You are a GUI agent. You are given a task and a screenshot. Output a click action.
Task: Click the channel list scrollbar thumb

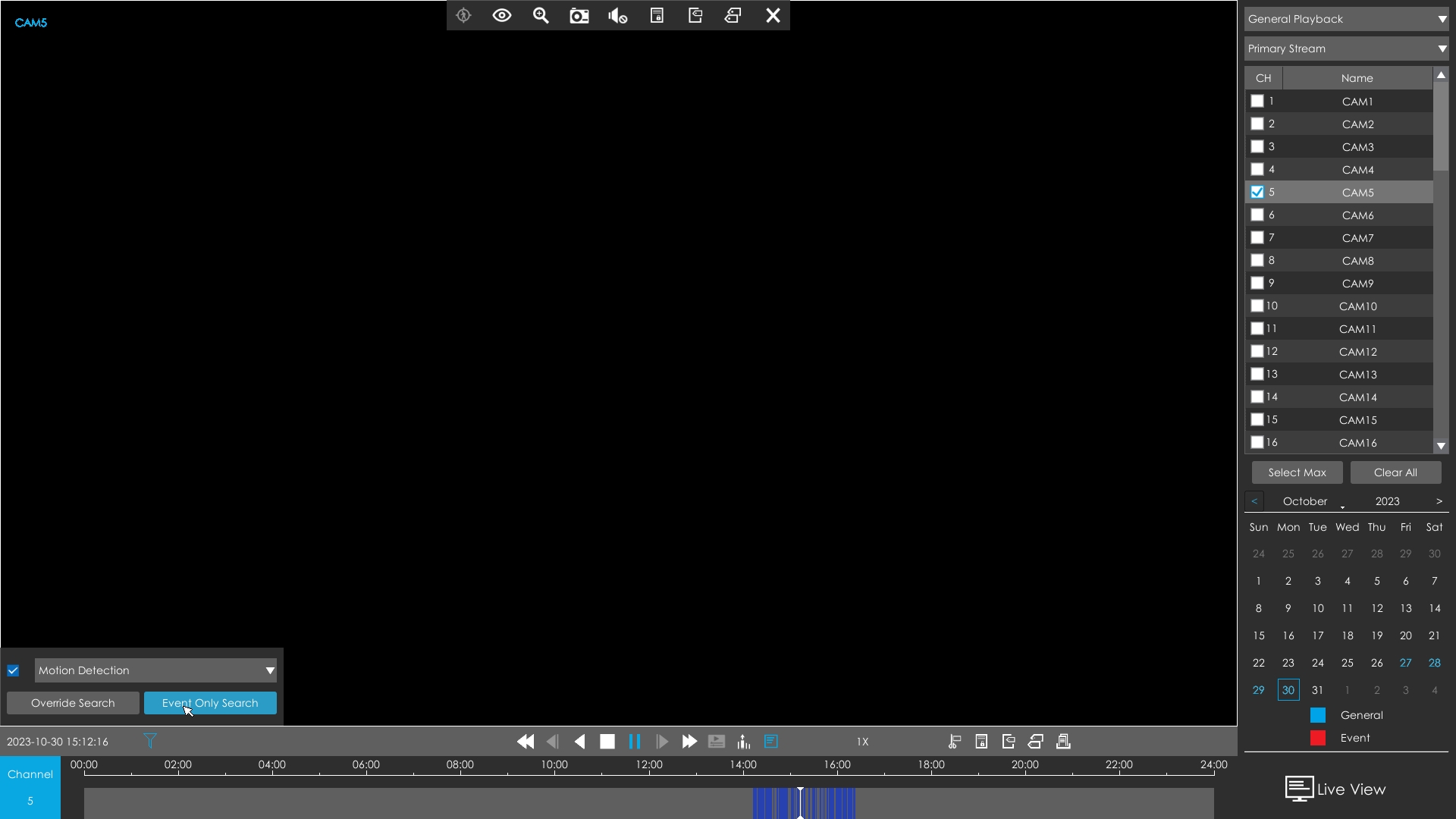(1441, 126)
